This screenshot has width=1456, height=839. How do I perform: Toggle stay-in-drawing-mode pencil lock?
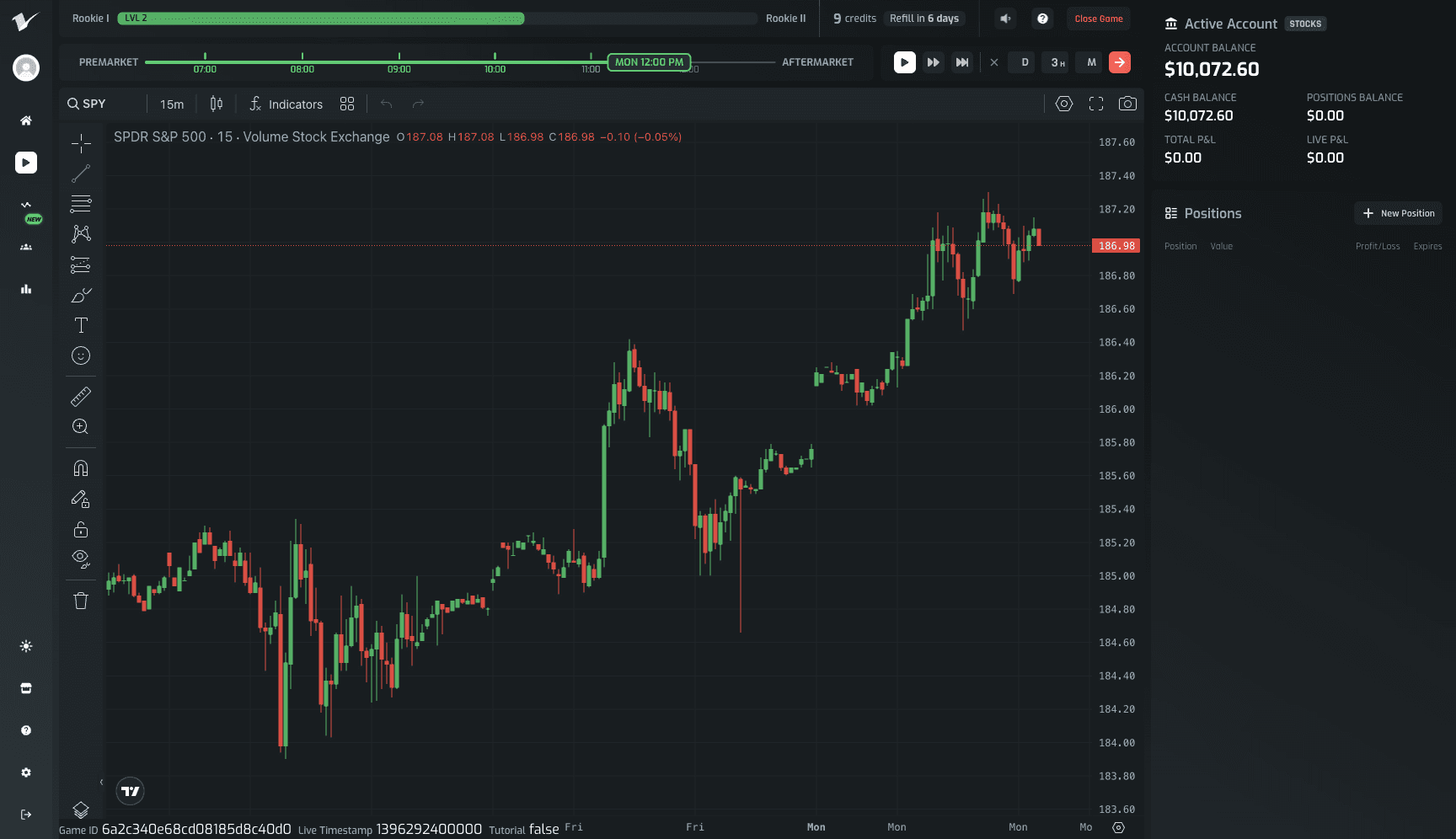(x=81, y=499)
